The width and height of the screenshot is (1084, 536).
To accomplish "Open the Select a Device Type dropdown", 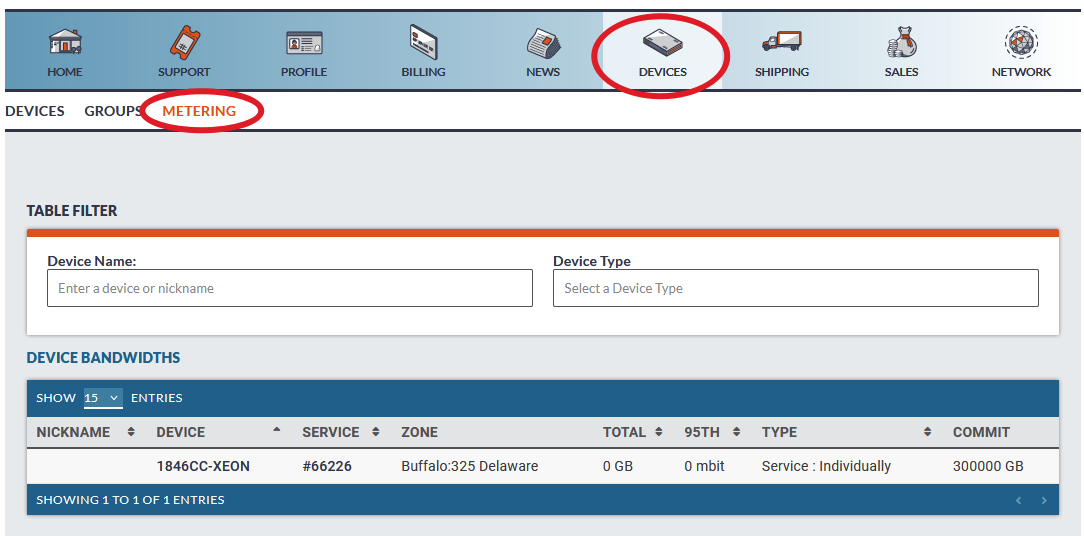I will point(796,288).
